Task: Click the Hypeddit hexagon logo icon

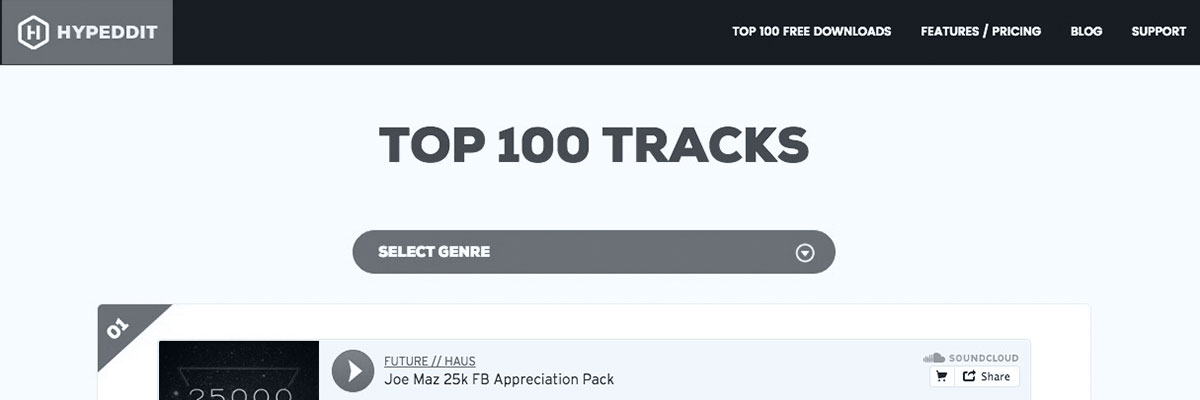Action: (34, 32)
